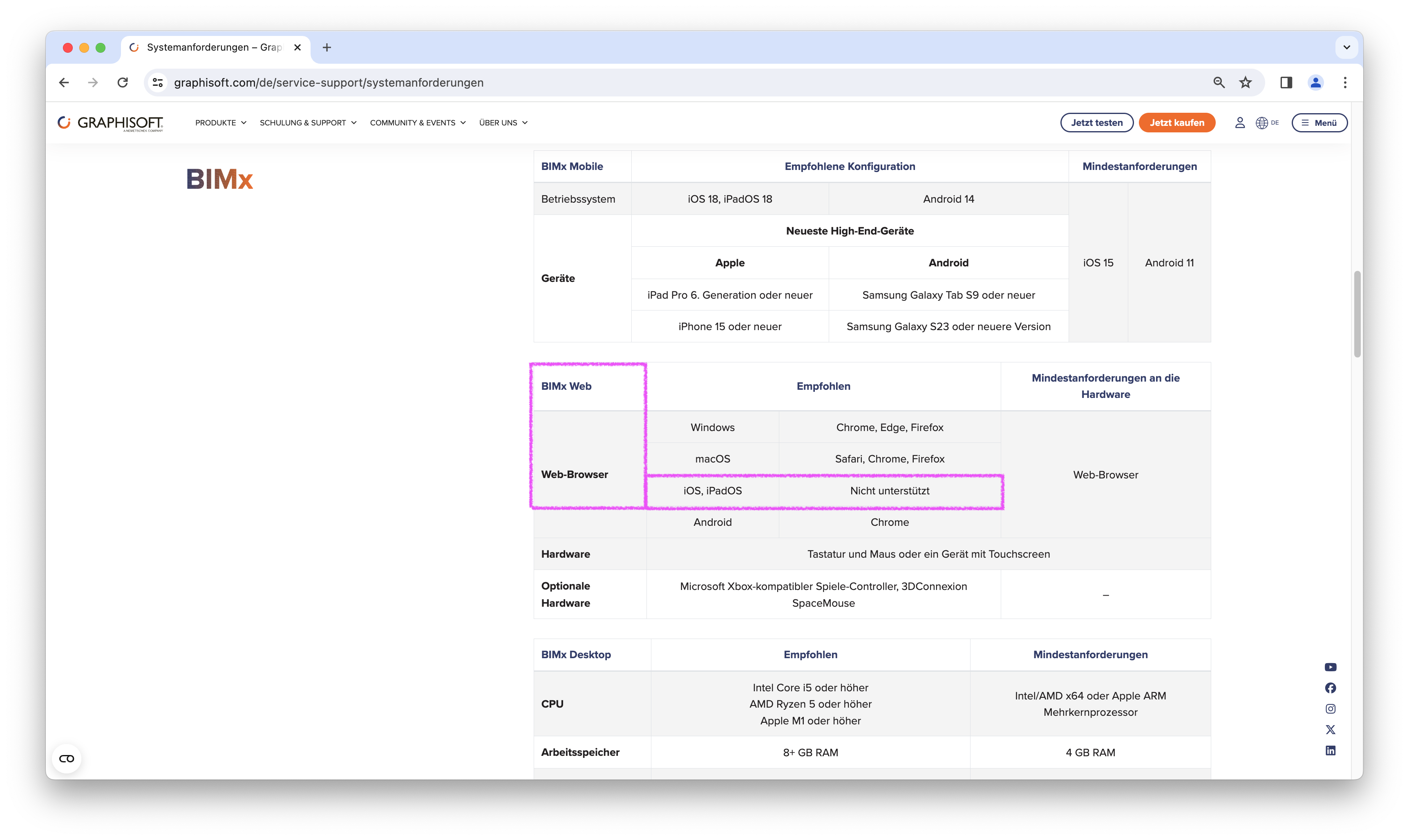Click the 8+ GB RAM cell
The image size is (1409, 840).
click(x=810, y=752)
